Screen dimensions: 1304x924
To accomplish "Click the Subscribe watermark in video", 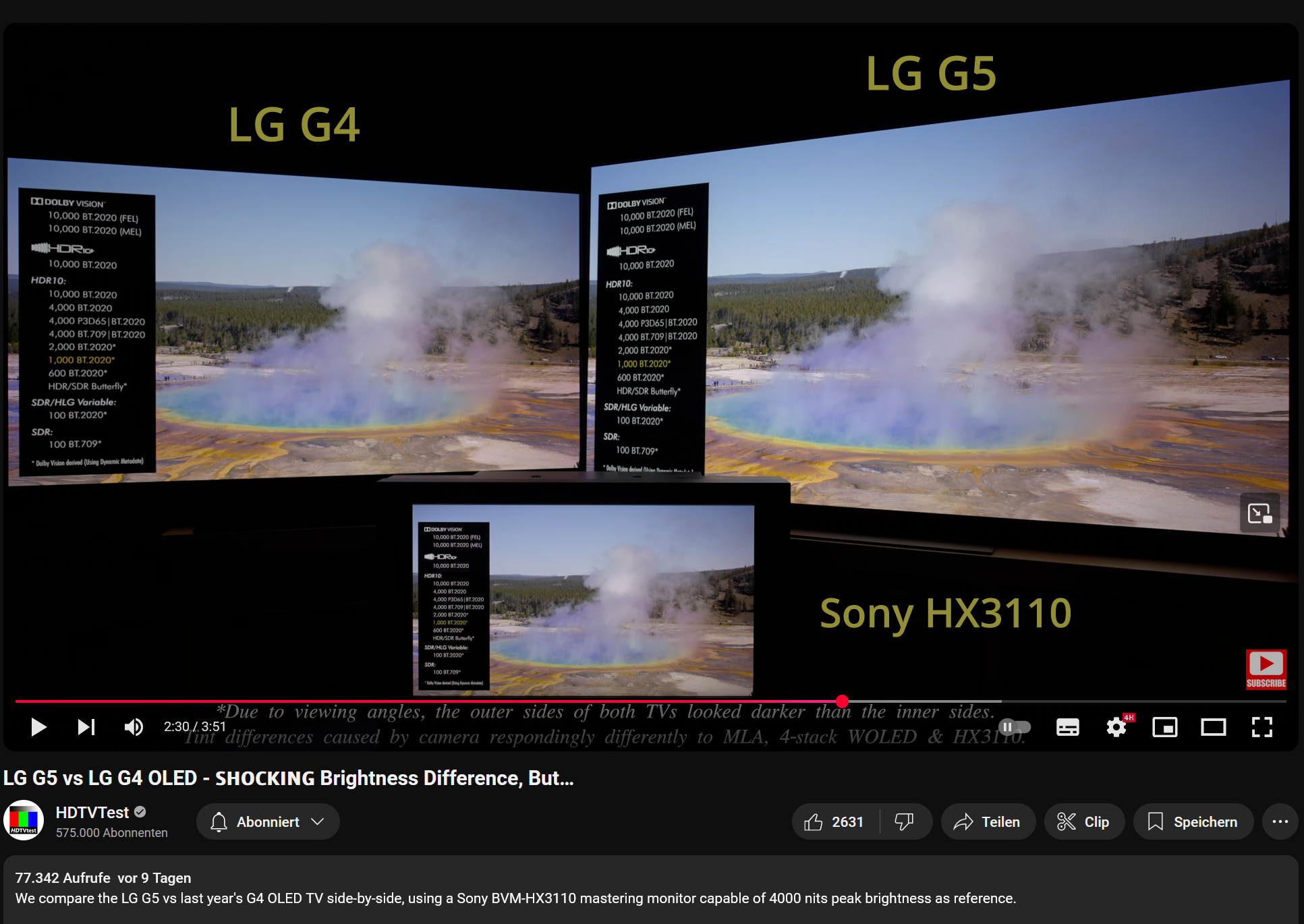I will point(1266,669).
